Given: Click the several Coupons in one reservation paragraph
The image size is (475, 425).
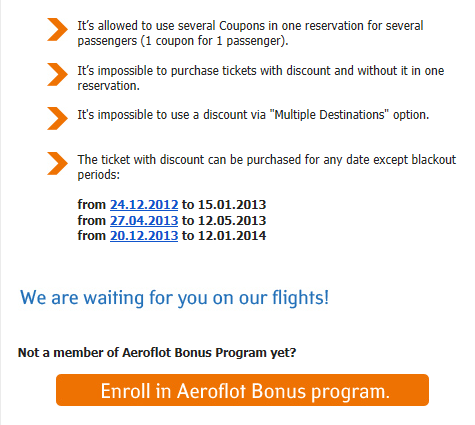Looking at the screenshot, I should pos(250,33).
